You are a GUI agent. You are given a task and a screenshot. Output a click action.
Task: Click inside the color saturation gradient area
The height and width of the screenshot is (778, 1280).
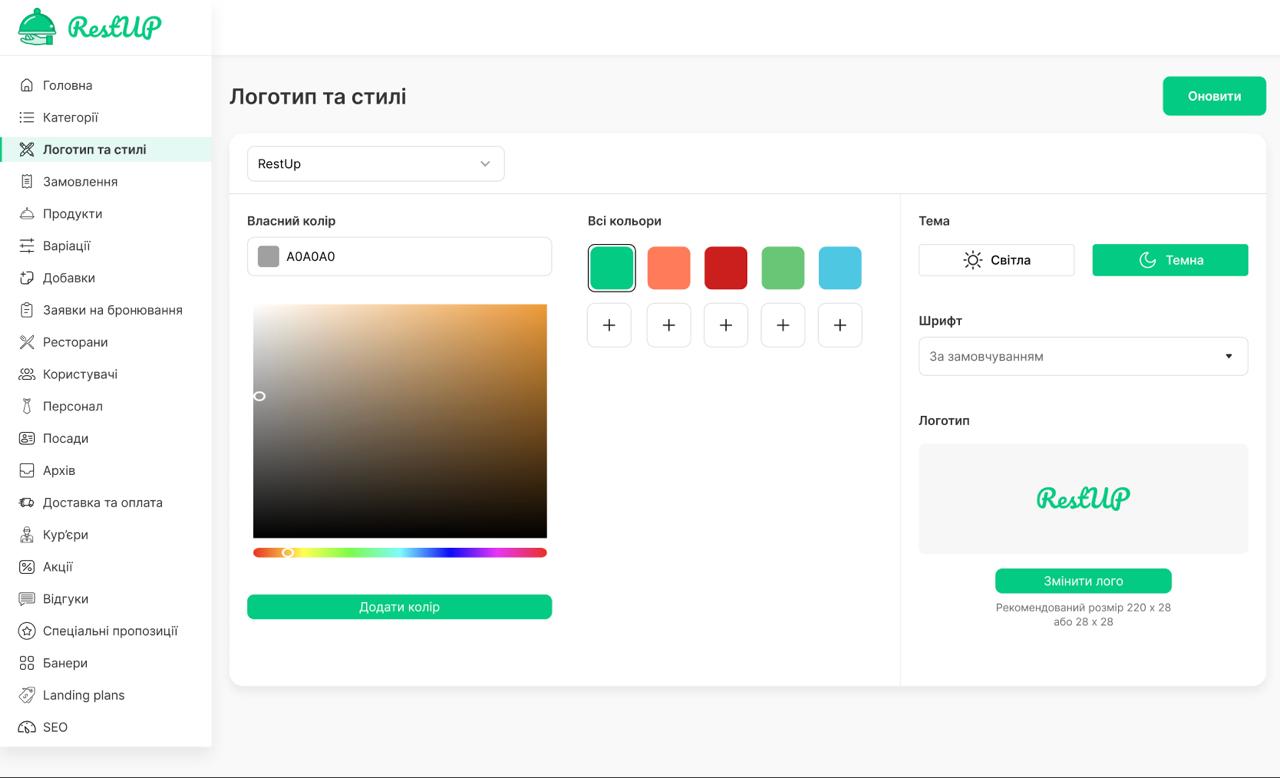click(x=400, y=421)
